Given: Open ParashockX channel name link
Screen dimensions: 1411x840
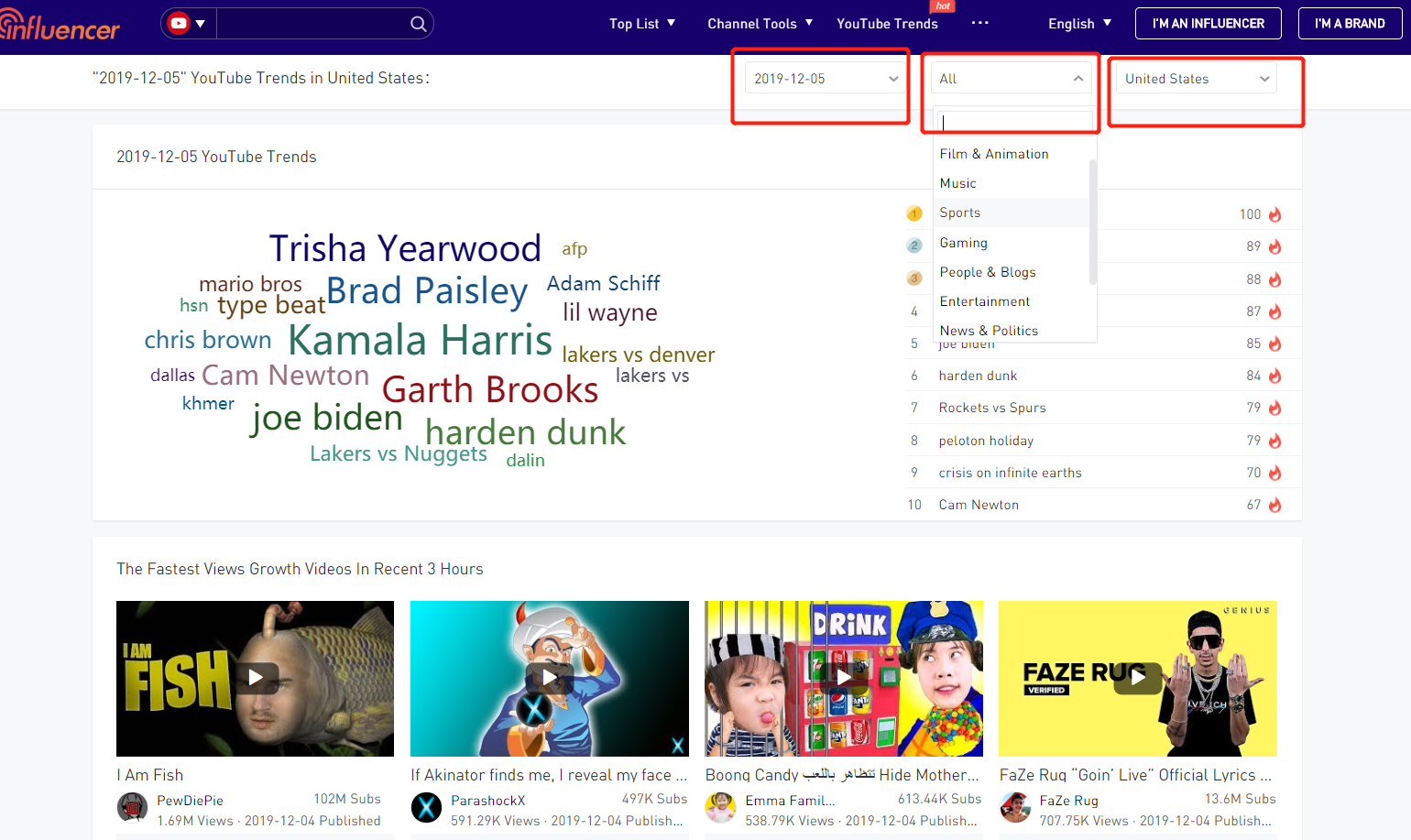Looking at the screenshot, I should tap(488, 801).
